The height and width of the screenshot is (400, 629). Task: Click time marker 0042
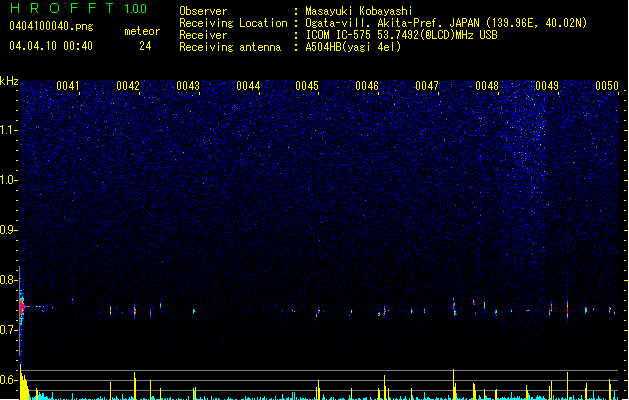[x=128, y=86]
